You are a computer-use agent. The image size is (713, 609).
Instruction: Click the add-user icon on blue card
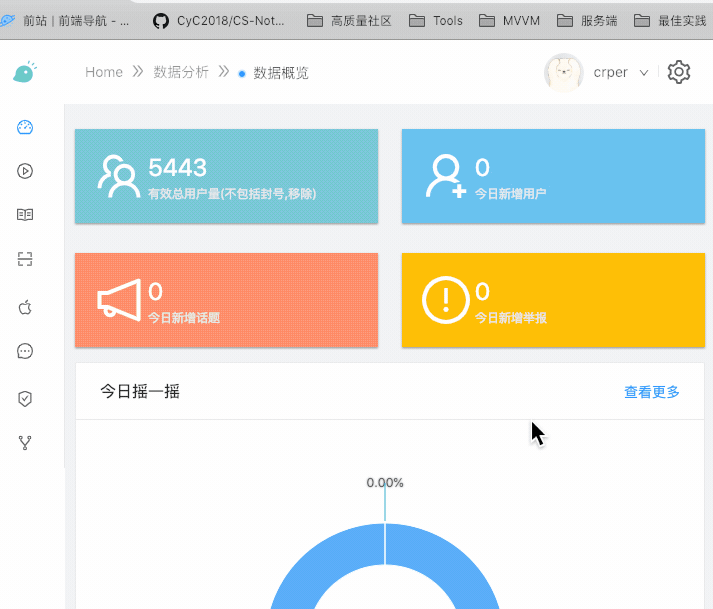(x=446, y=176)
